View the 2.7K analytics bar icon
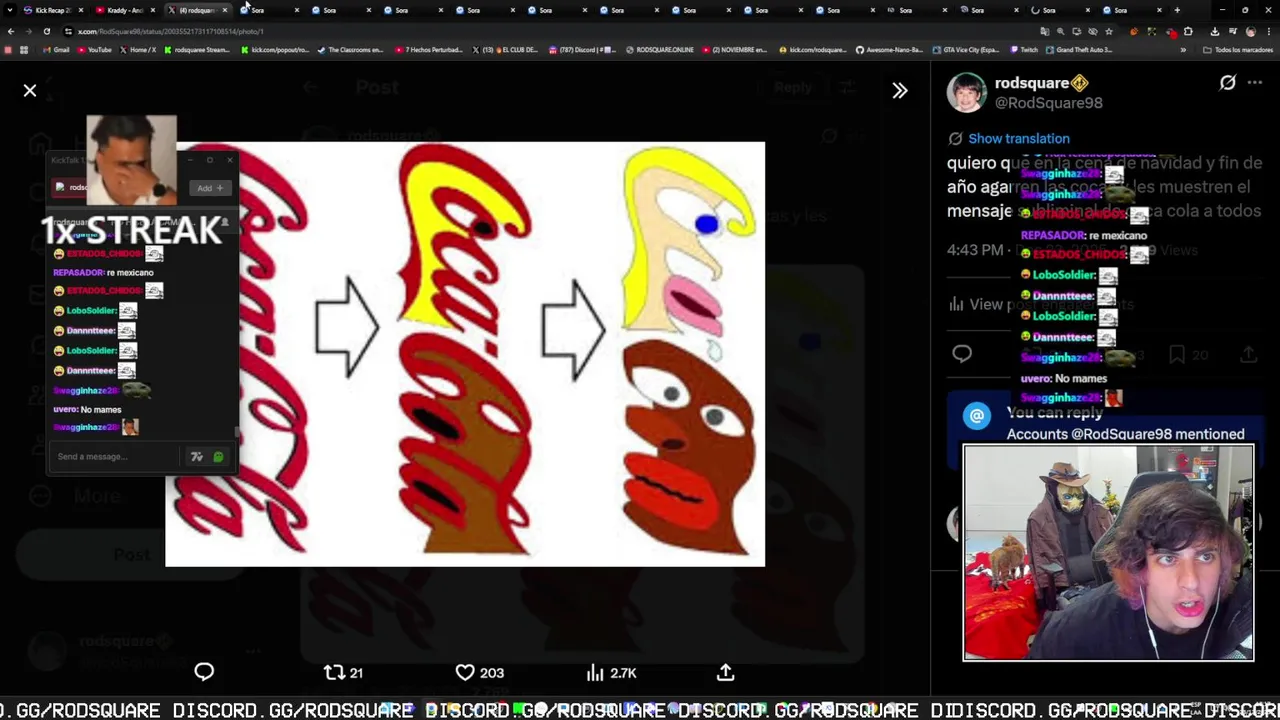The width and height of the screenshot is (1280, 720). (x=610, y=673)
